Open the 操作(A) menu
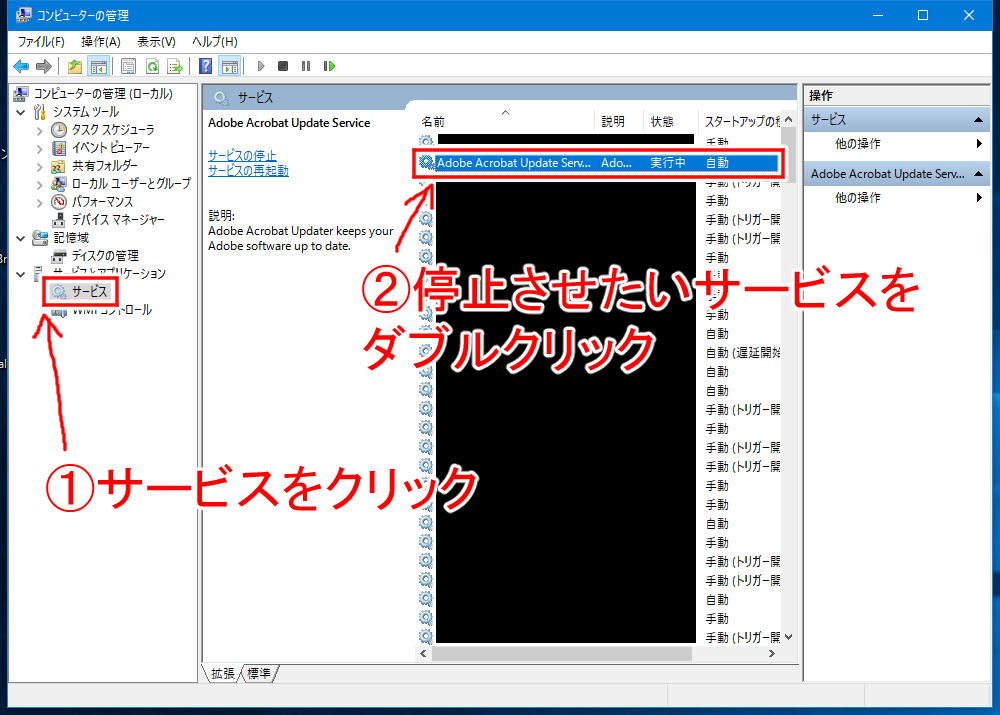The width and height of the screenshot is (1000, 715). pos(101,41)
